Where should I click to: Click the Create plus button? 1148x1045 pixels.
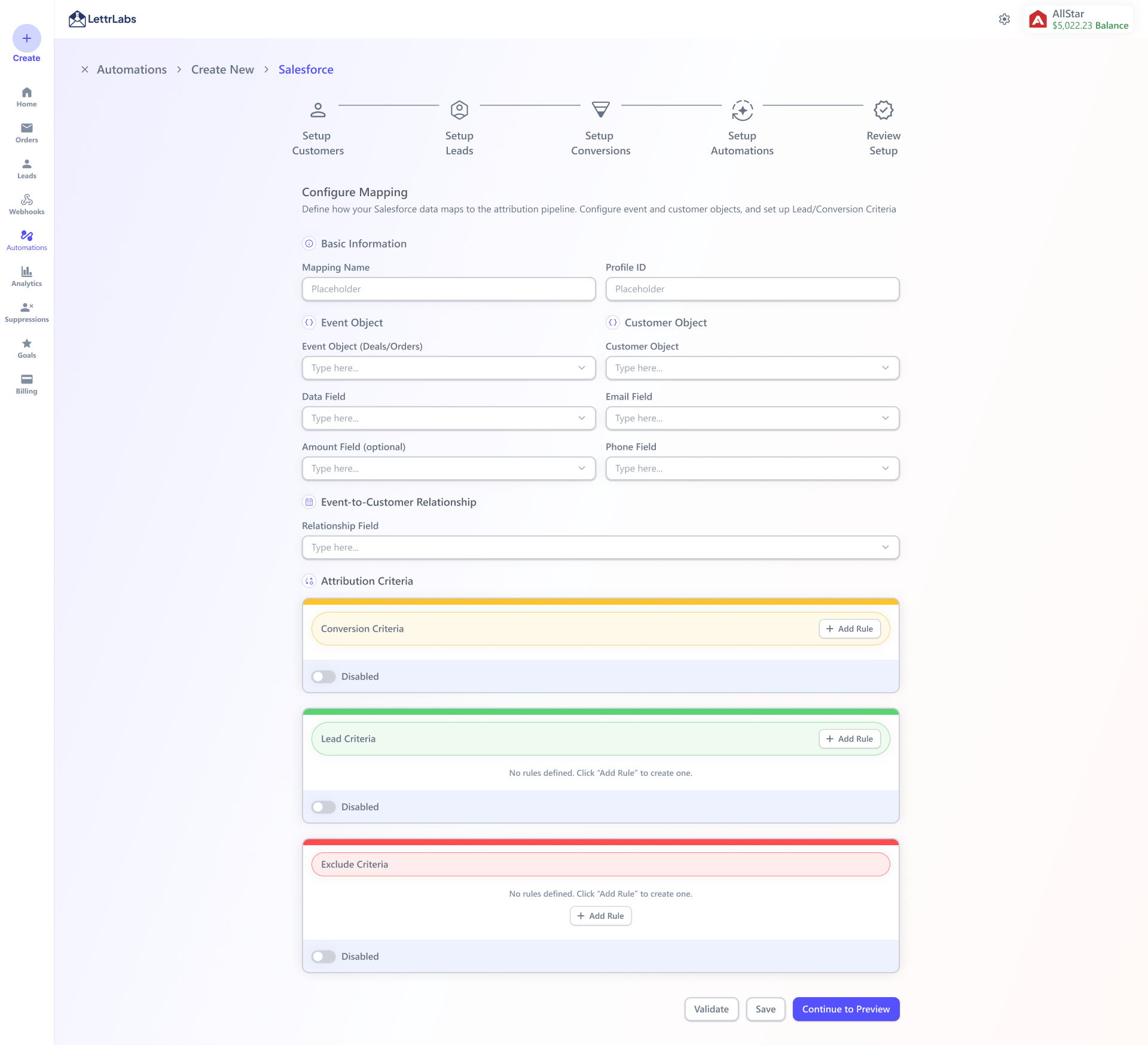click(x=26, y=38)
